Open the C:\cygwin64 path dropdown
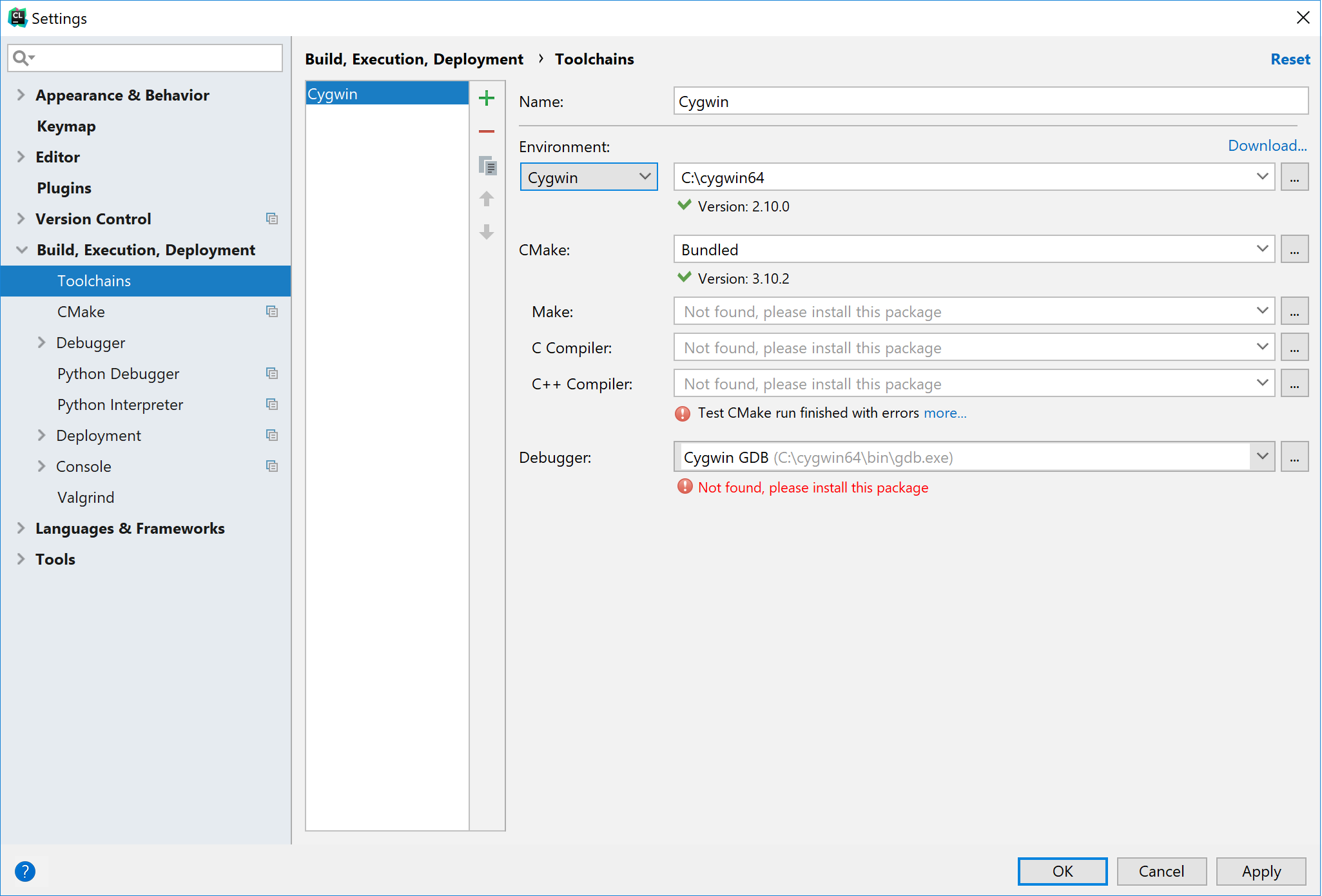1322x896 pixels. click(x=1262, y=177)
